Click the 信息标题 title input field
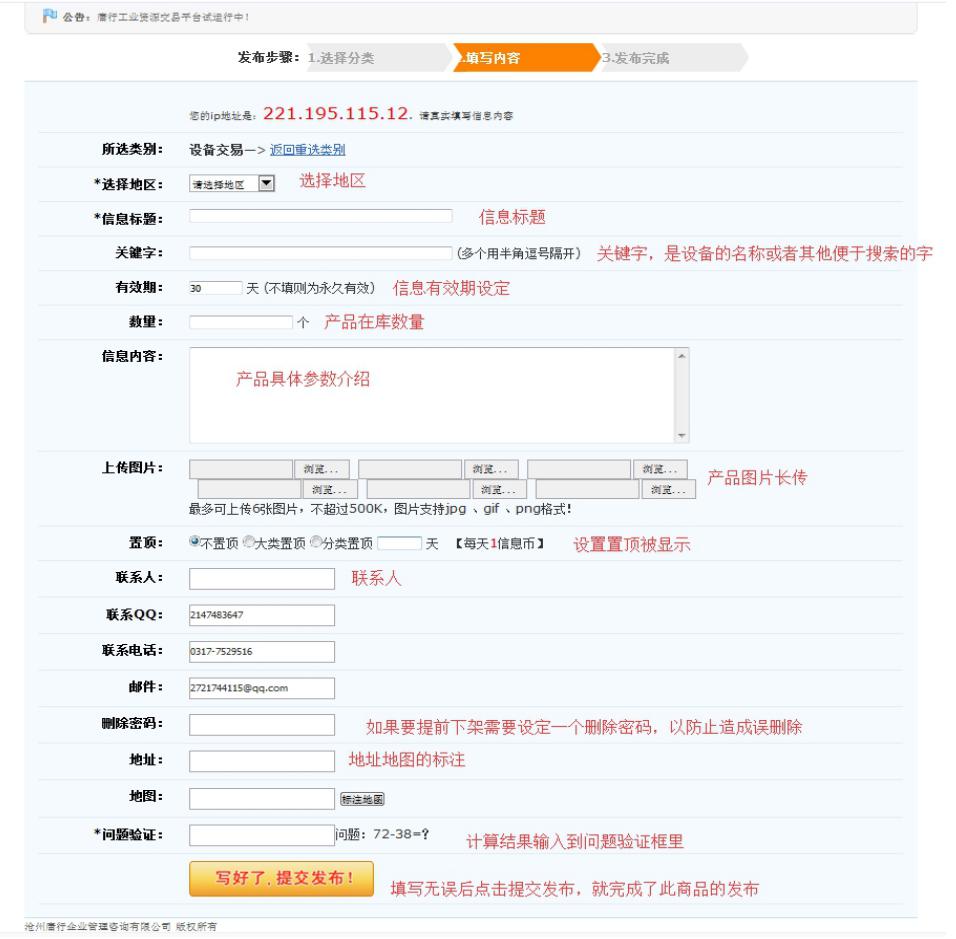This screenshot has width=956, height=939. pyautogui.click(x=320, y=216)
